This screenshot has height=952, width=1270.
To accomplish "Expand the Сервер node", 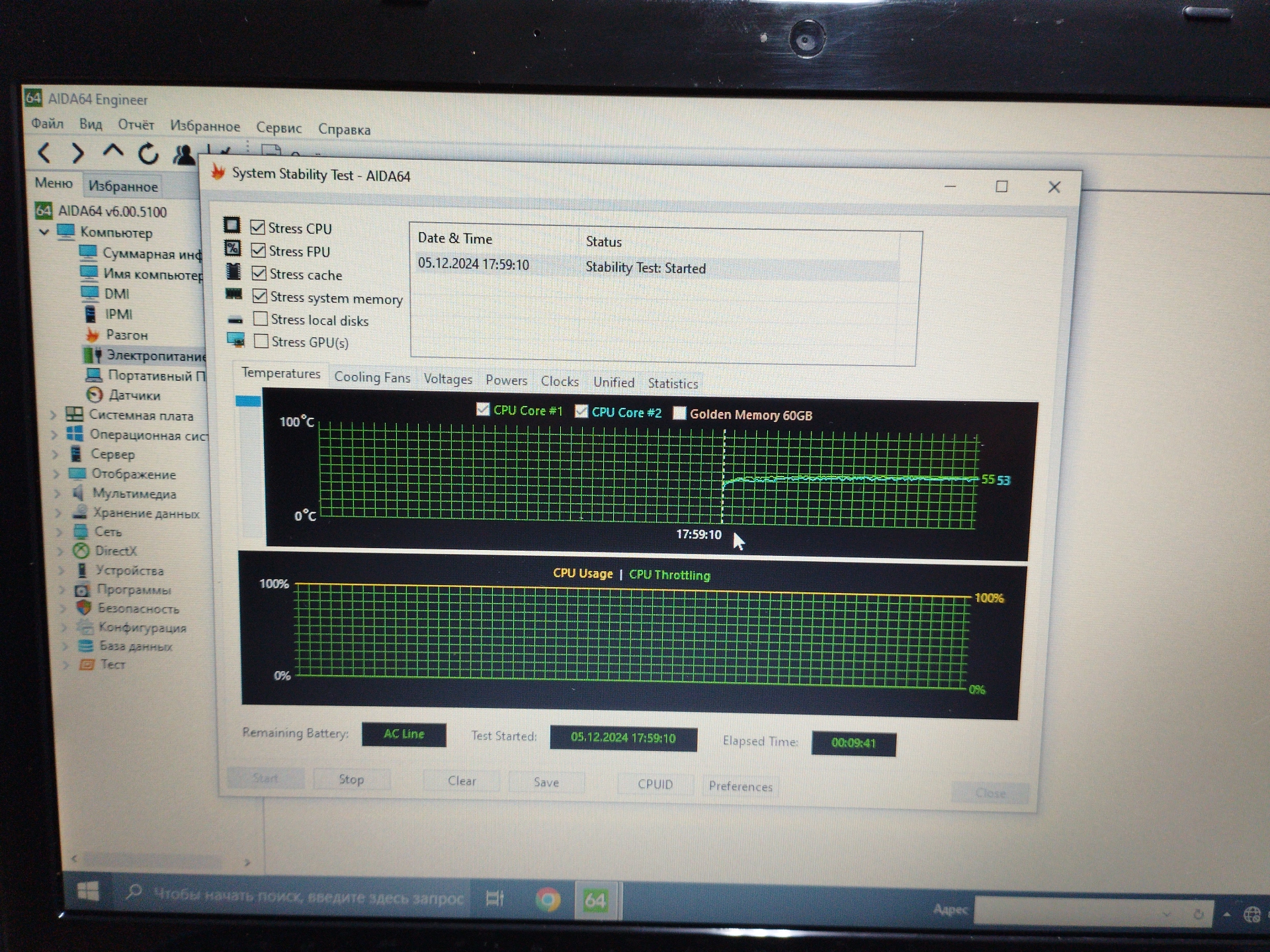I will point(56,455).
